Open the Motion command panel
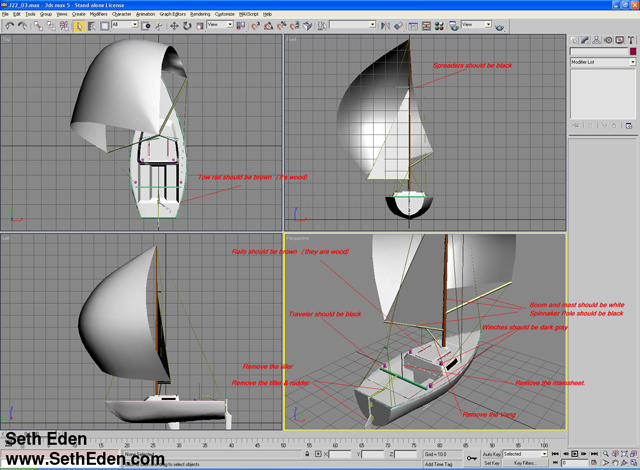 coord(609,39)
